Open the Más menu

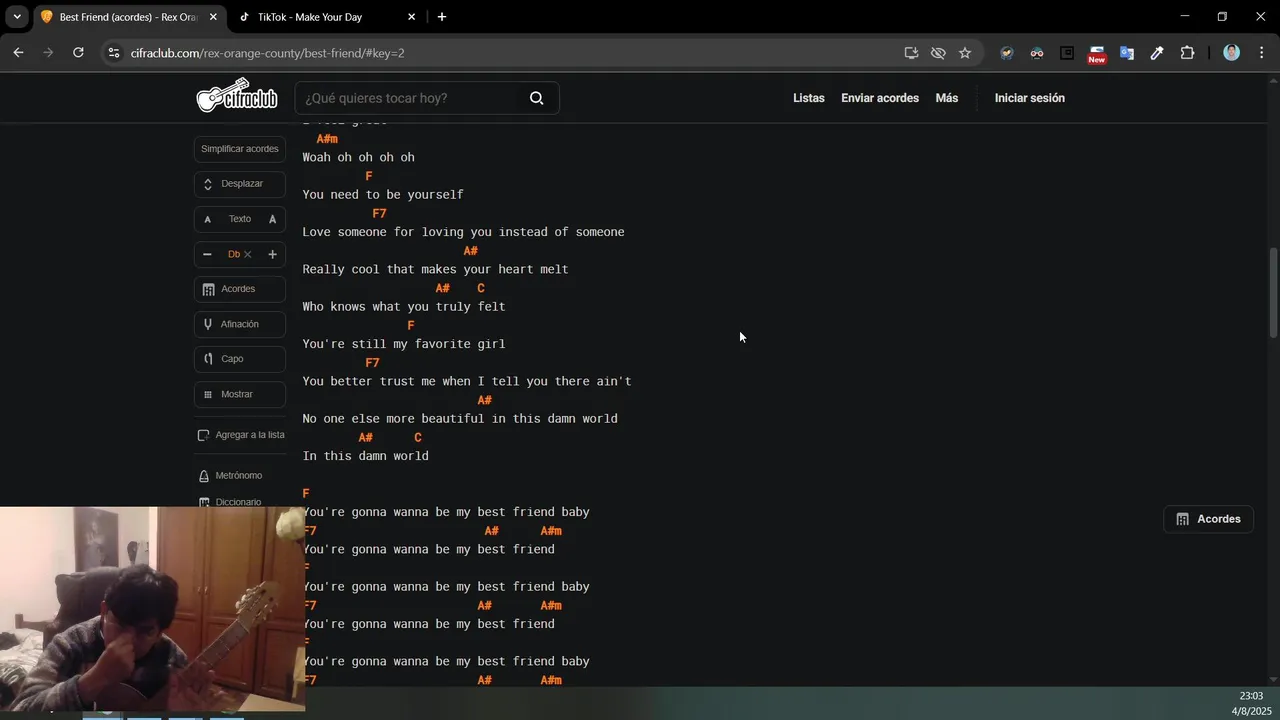pos(947,98)
